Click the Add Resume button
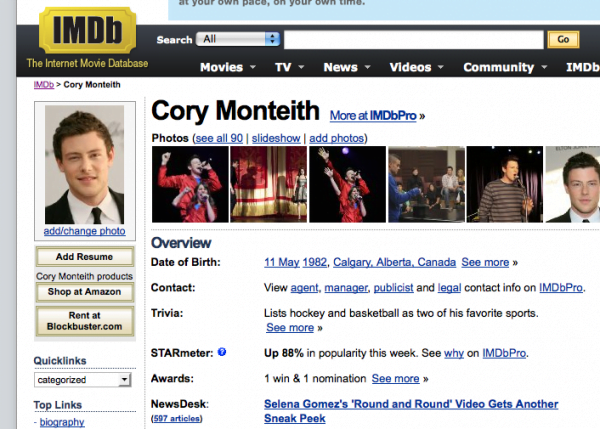Screen dimensions: 600x429 coord(85,256)
